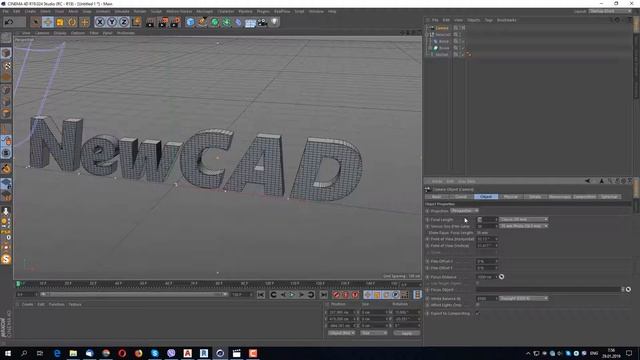This screenshot has width=640, height=360.
Task: Switch to the Coord. tab in attributes
Action: pyautogui.click(x=461, y=197)
